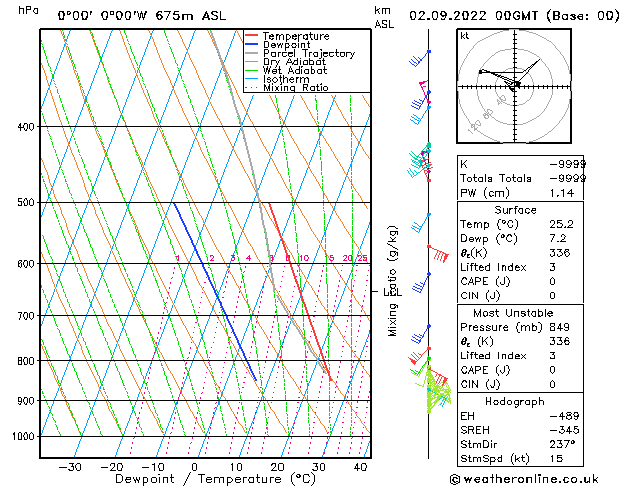Screen dimensions: 629x486
Task: Click the 40 temperature axis label
Action: pos(360,467)
